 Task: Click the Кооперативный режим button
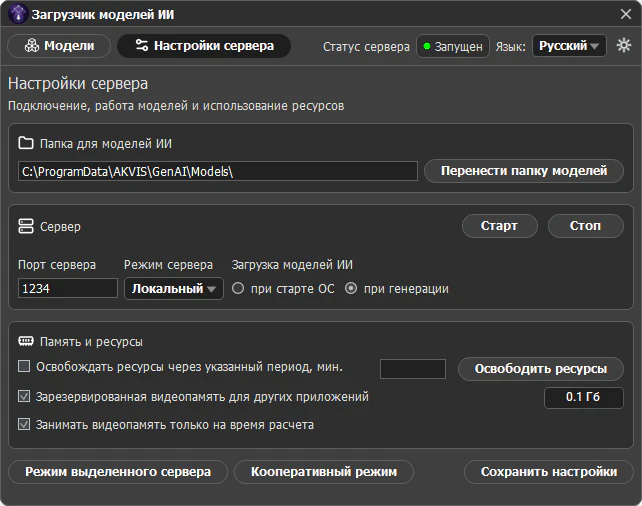[324, 472]
